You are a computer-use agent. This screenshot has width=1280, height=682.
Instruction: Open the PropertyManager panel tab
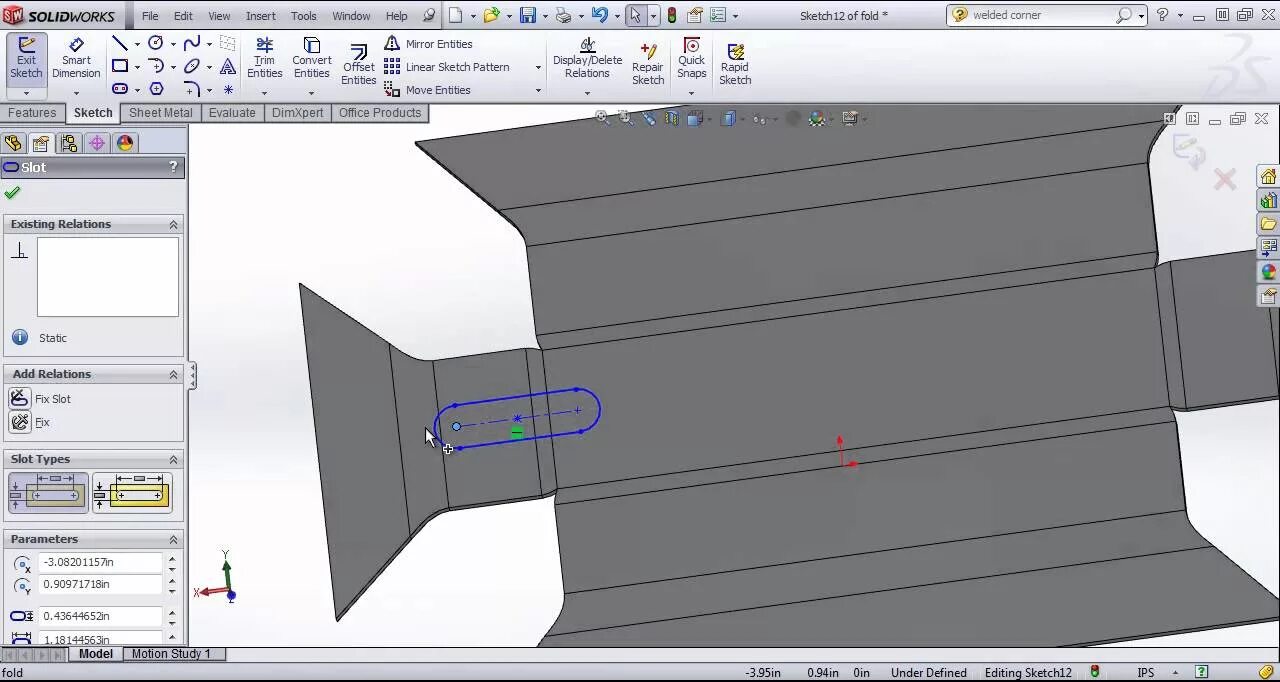point(40,143)
